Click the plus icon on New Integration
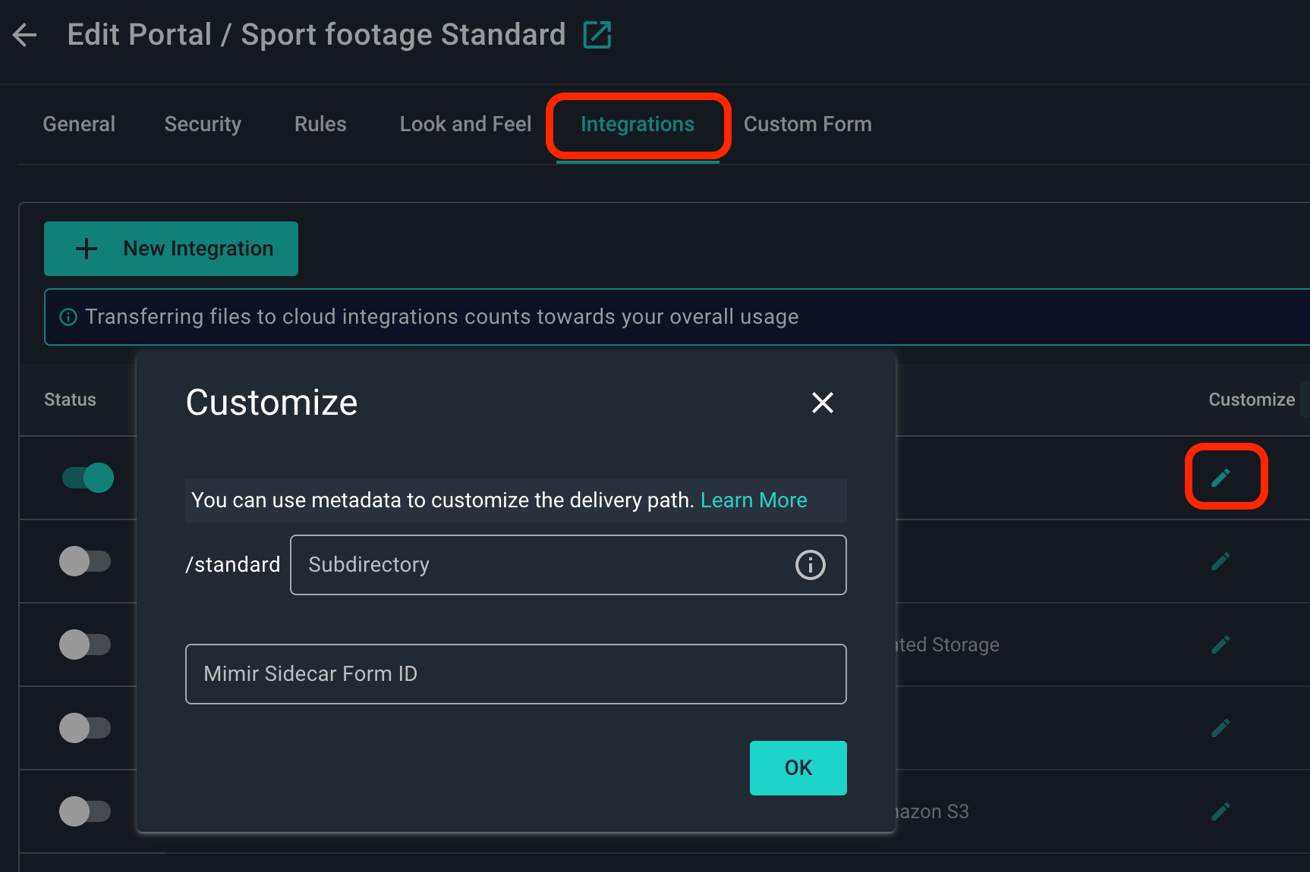 coord(87,248)
